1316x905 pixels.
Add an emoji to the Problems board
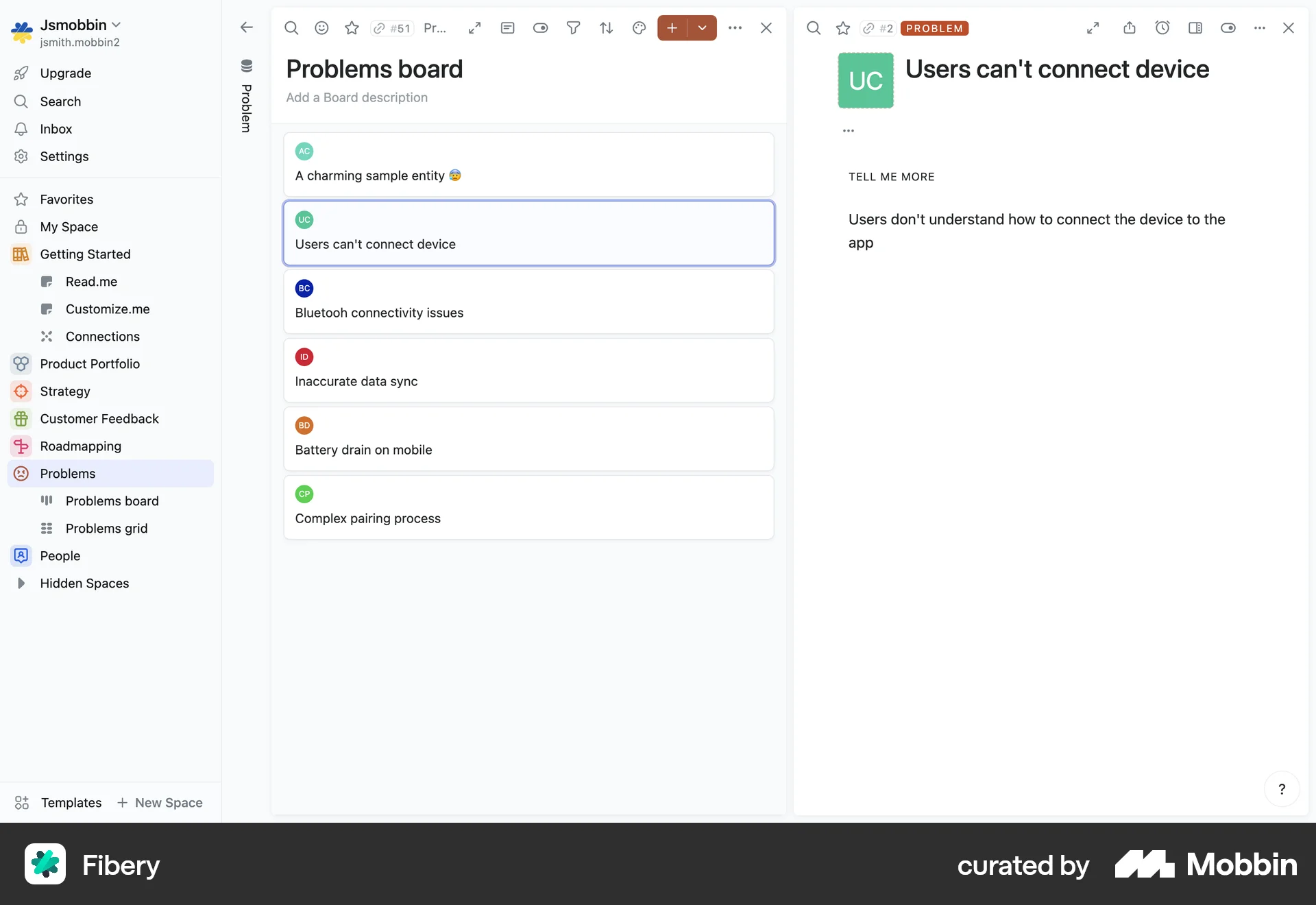pyautogui.click(x=321, y=28)
